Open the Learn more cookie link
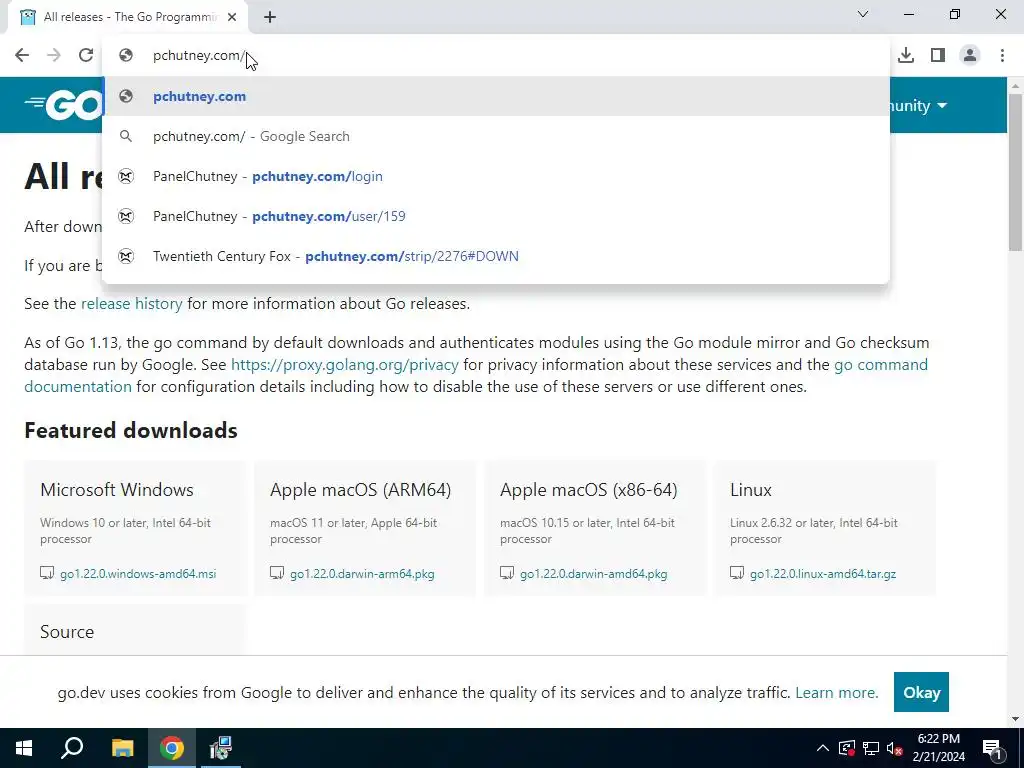 point(837,692)
